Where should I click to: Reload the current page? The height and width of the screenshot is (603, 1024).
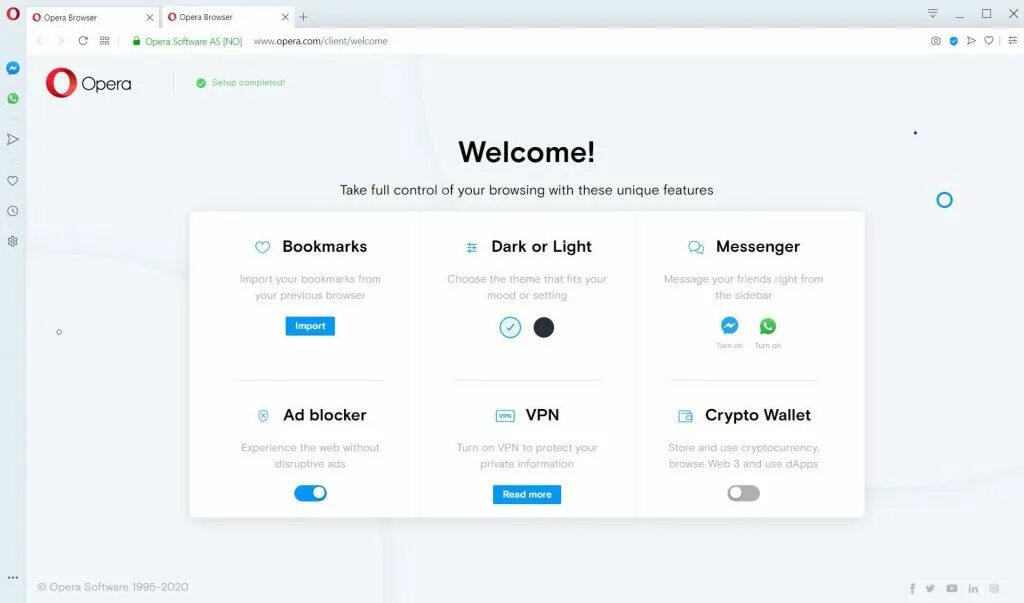click(x=83, y=41)
